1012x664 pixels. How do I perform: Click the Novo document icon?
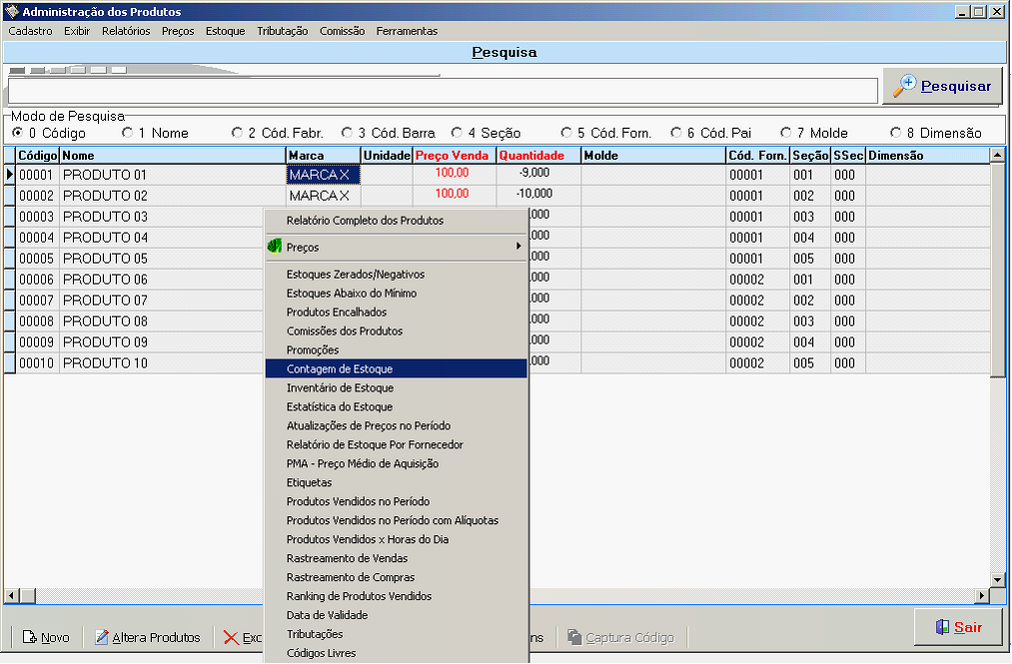[x=29, y=637]
